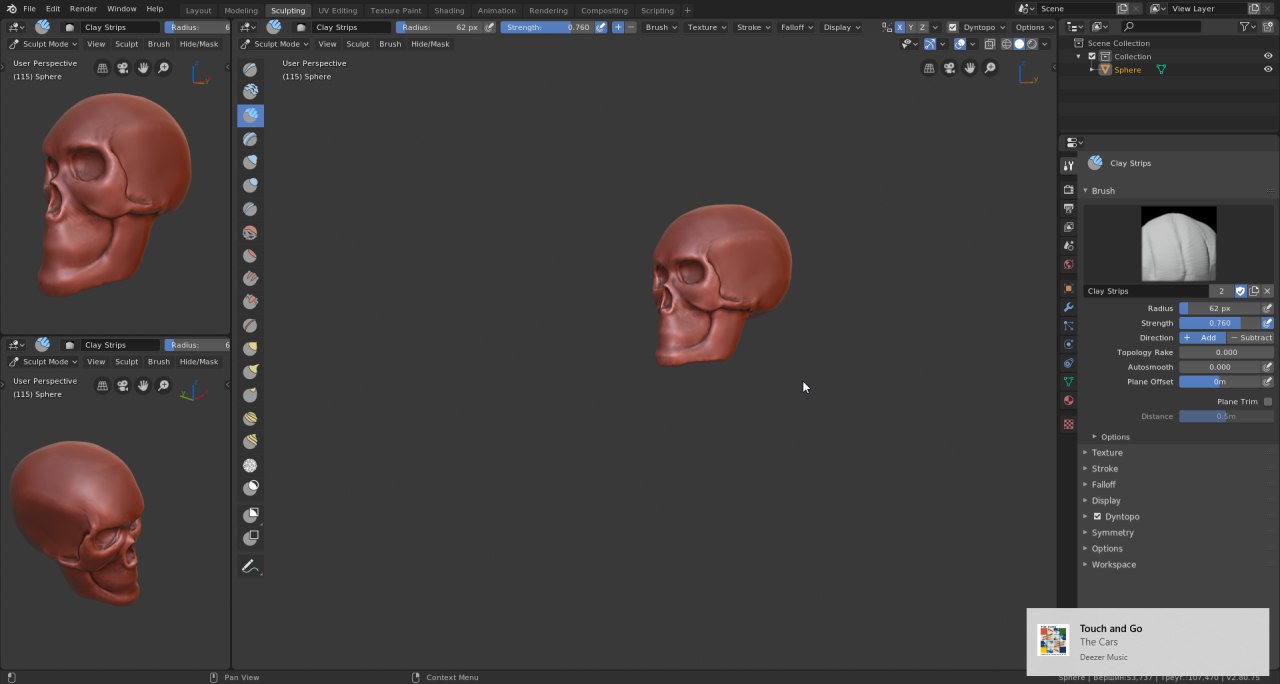
Task: Toggle Y axis symmetry
Action: 911,27
